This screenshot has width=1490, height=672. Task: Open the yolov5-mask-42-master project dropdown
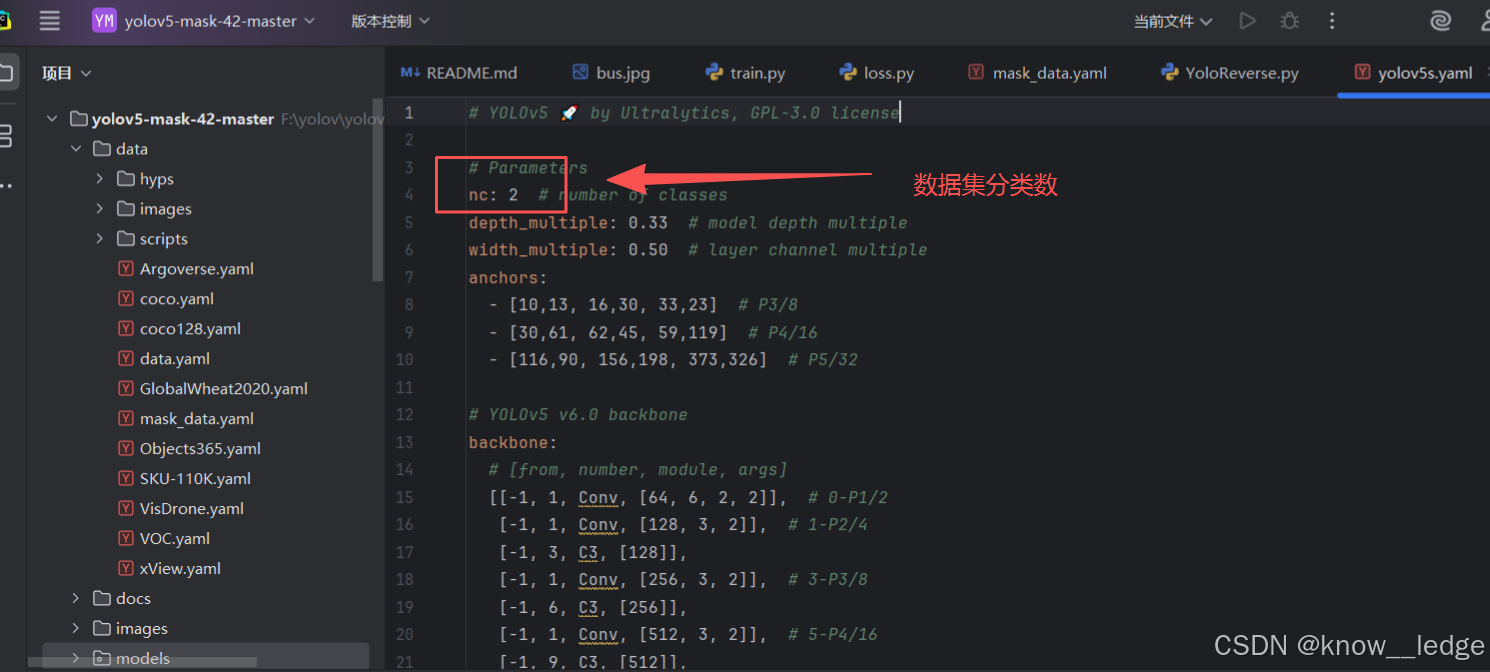click(219, 21)
